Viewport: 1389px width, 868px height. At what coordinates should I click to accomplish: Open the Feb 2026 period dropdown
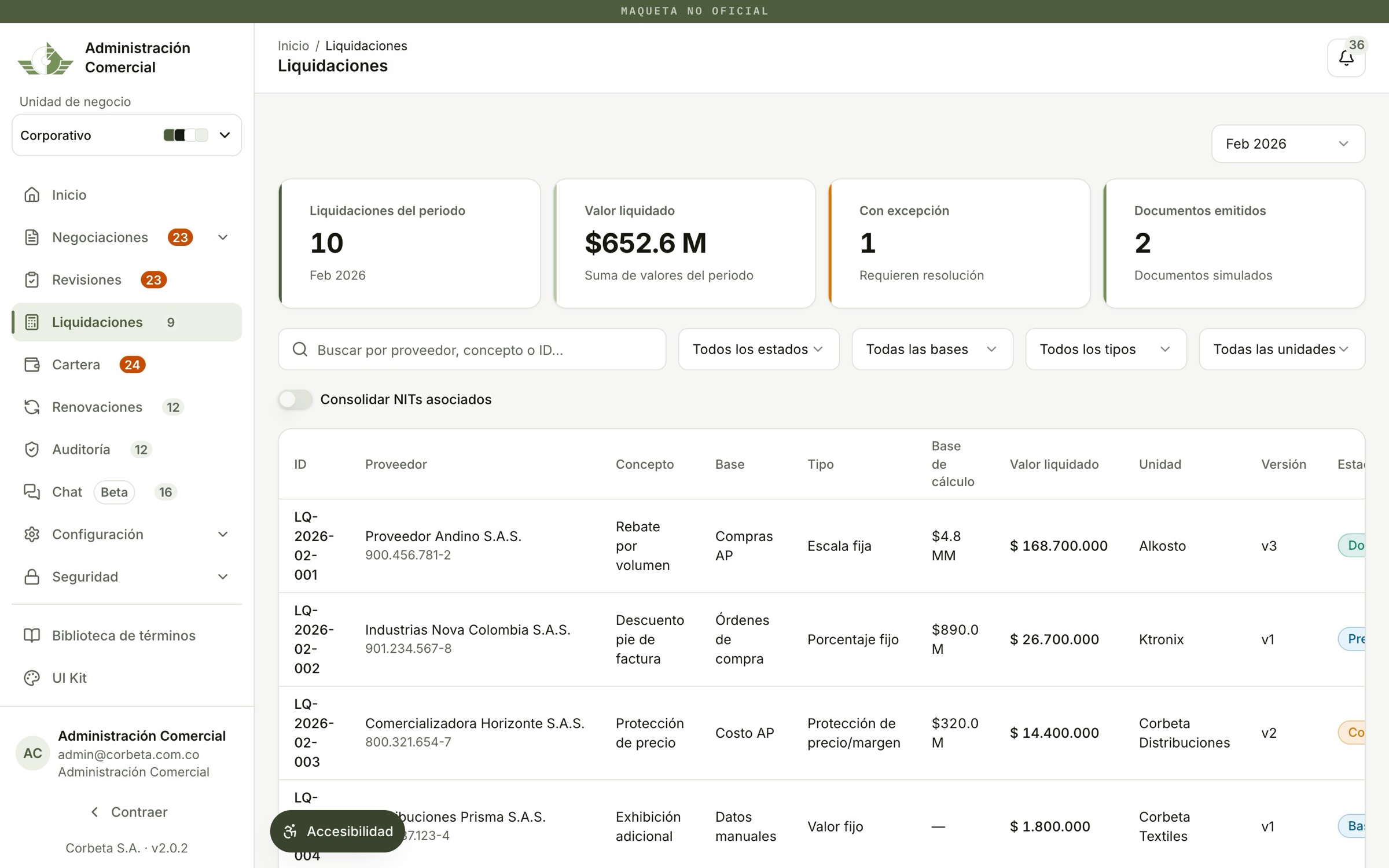(x=1288, y=144)
